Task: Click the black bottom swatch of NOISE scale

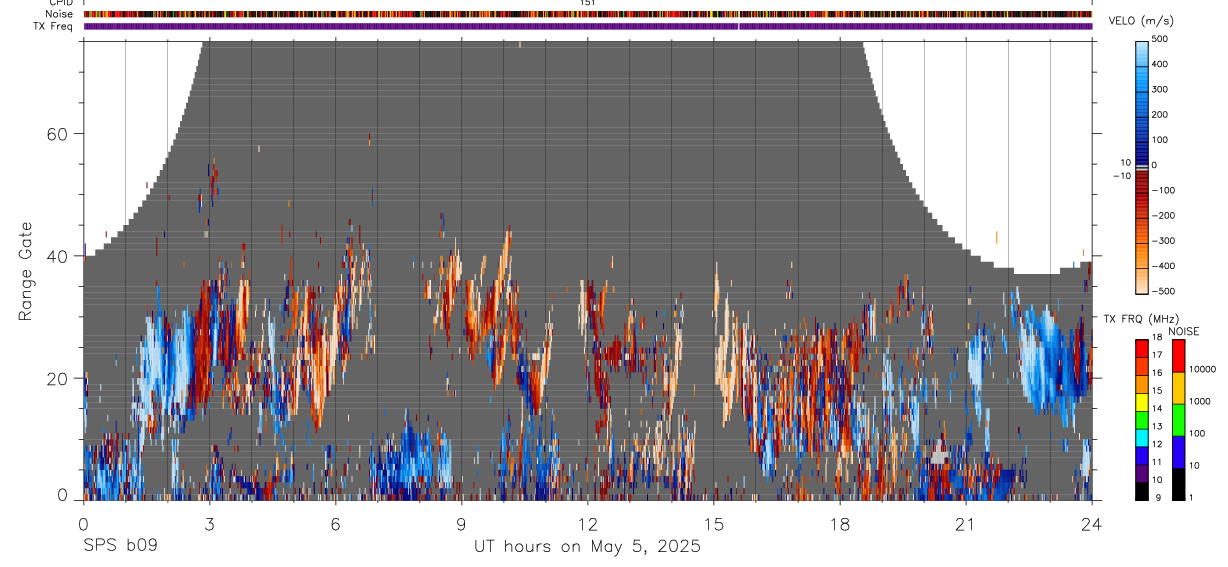Action: 1178,484
